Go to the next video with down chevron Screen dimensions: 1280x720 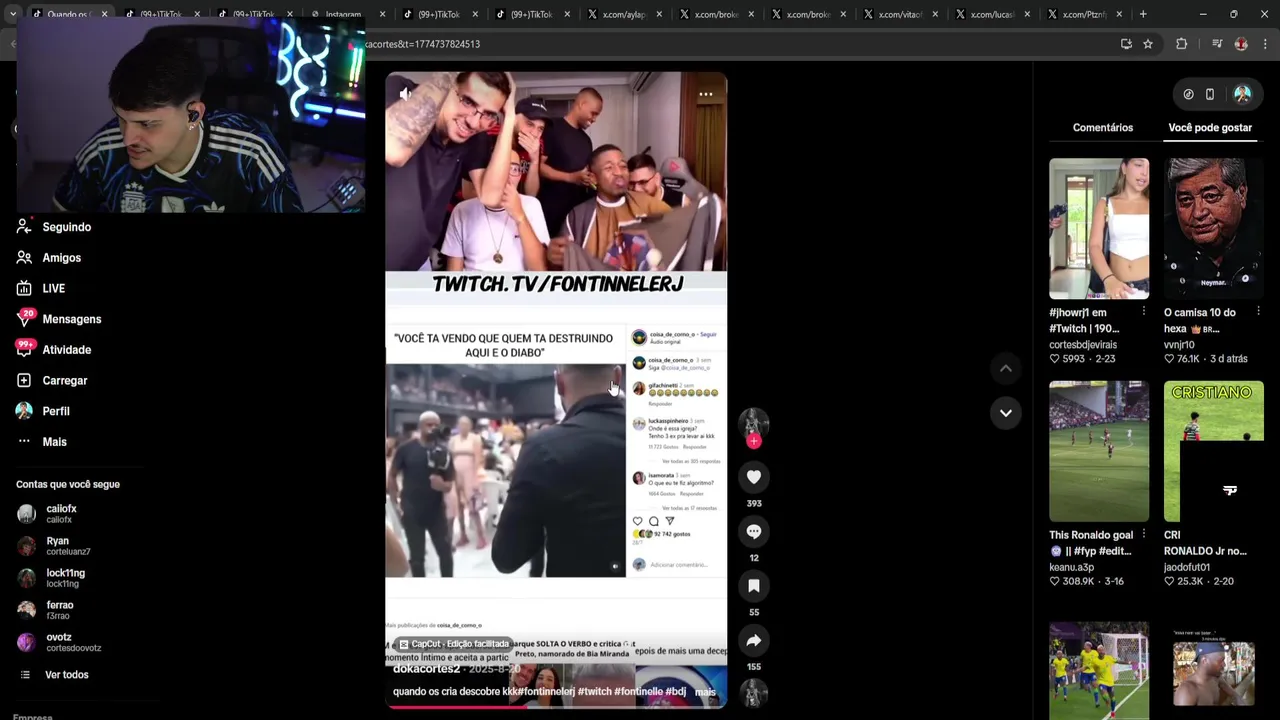1006,412
